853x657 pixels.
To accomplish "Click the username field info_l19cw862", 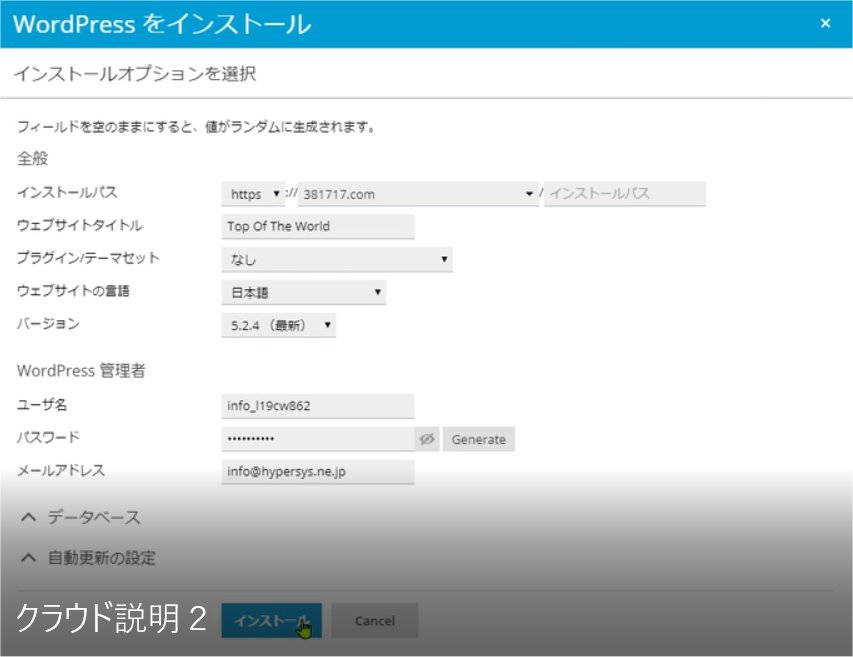I will point(318,406).
